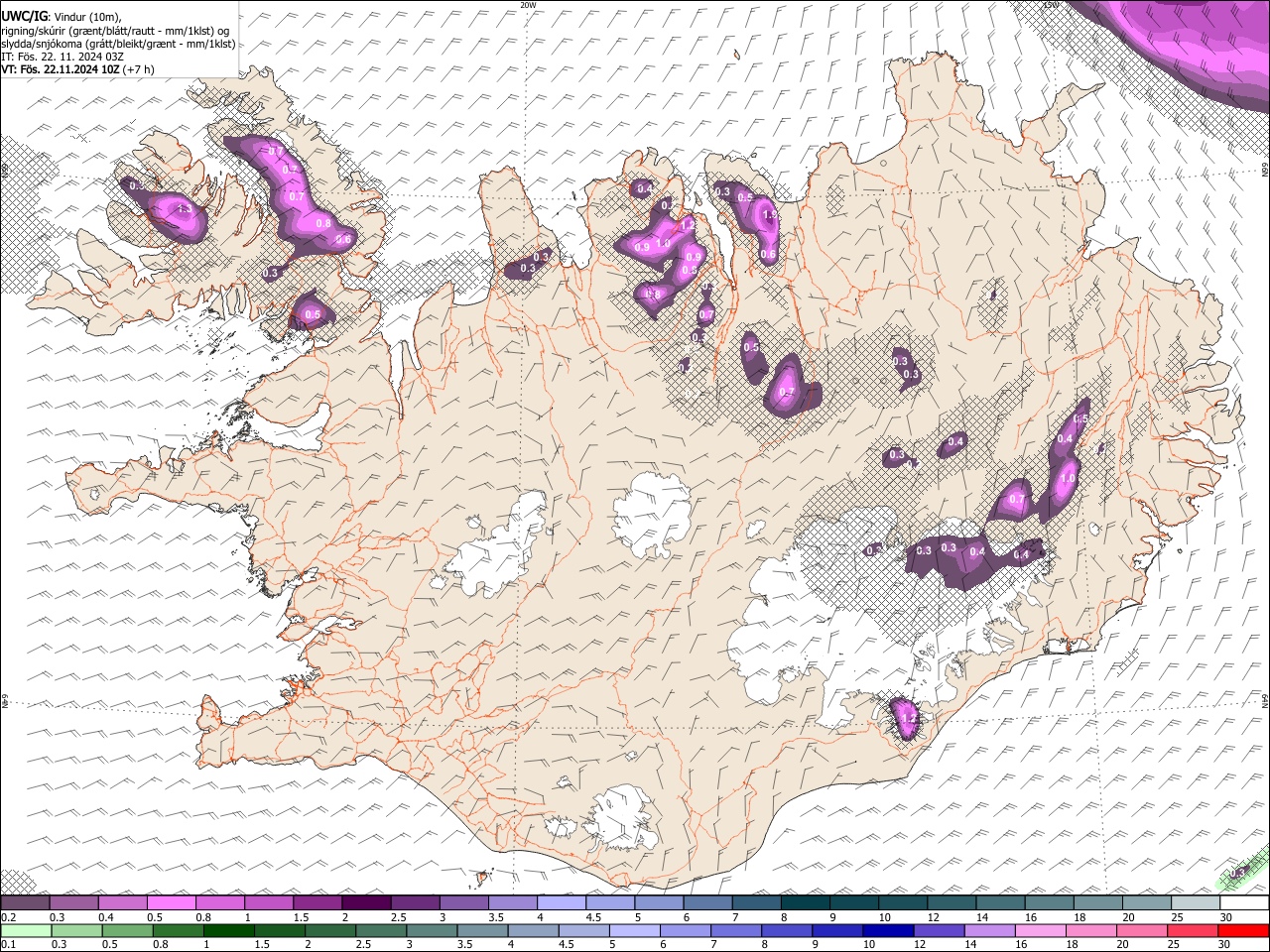Image resolution: width=1270 pixels, height=952 pixels.
Task: Select snow scale swatch between 8 and 9
Action: (x=804, y=903)
